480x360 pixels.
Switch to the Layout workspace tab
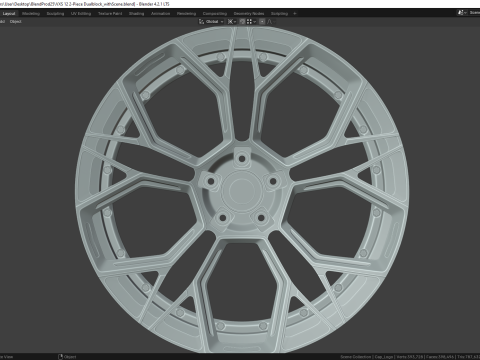coord(9,14)
